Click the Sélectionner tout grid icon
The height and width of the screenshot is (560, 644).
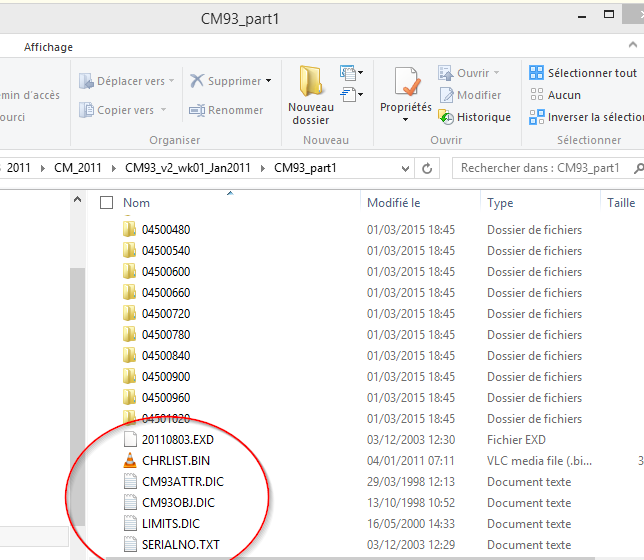(x=536, y=73)
